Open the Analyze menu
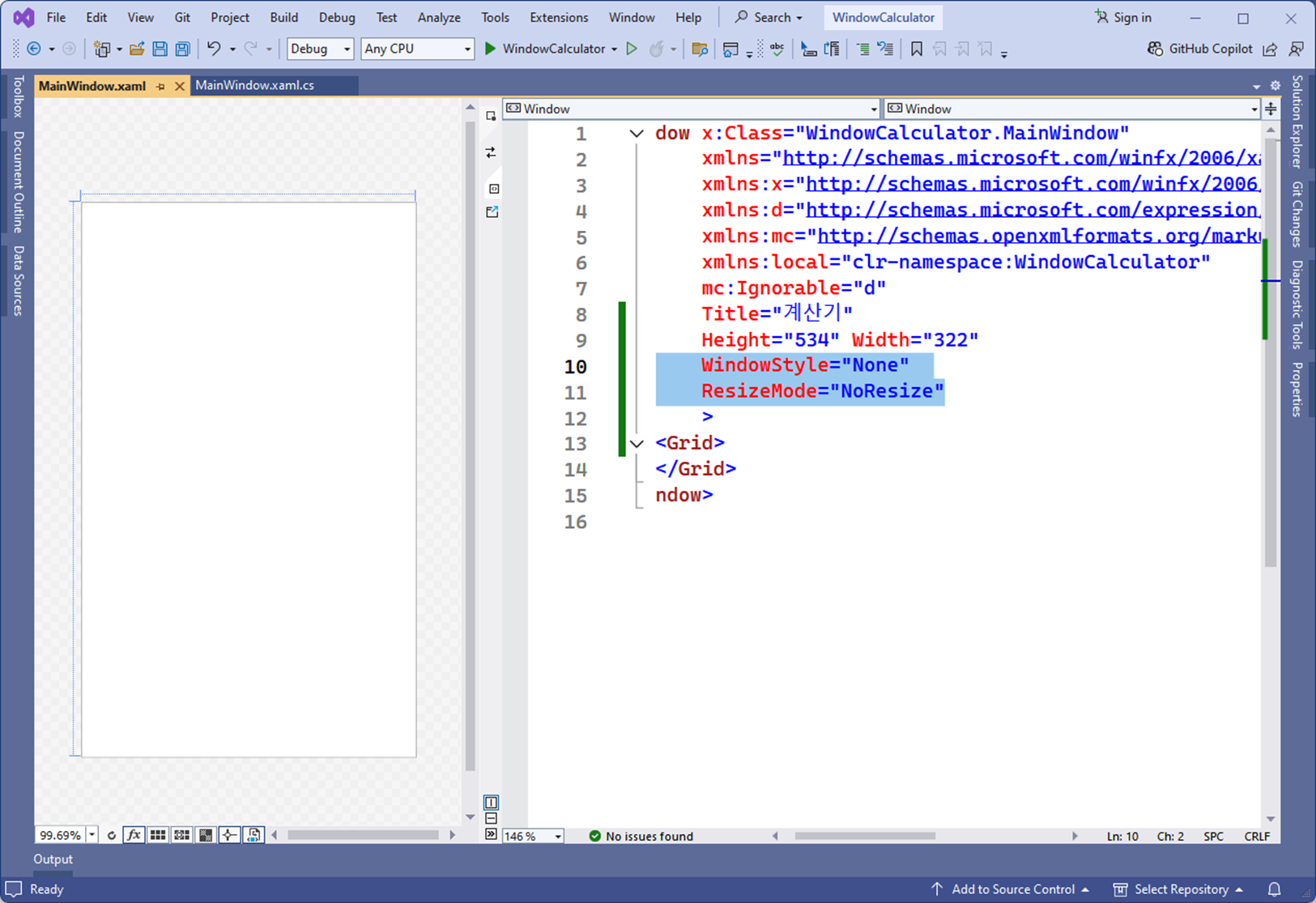 [x=439, y=17]
